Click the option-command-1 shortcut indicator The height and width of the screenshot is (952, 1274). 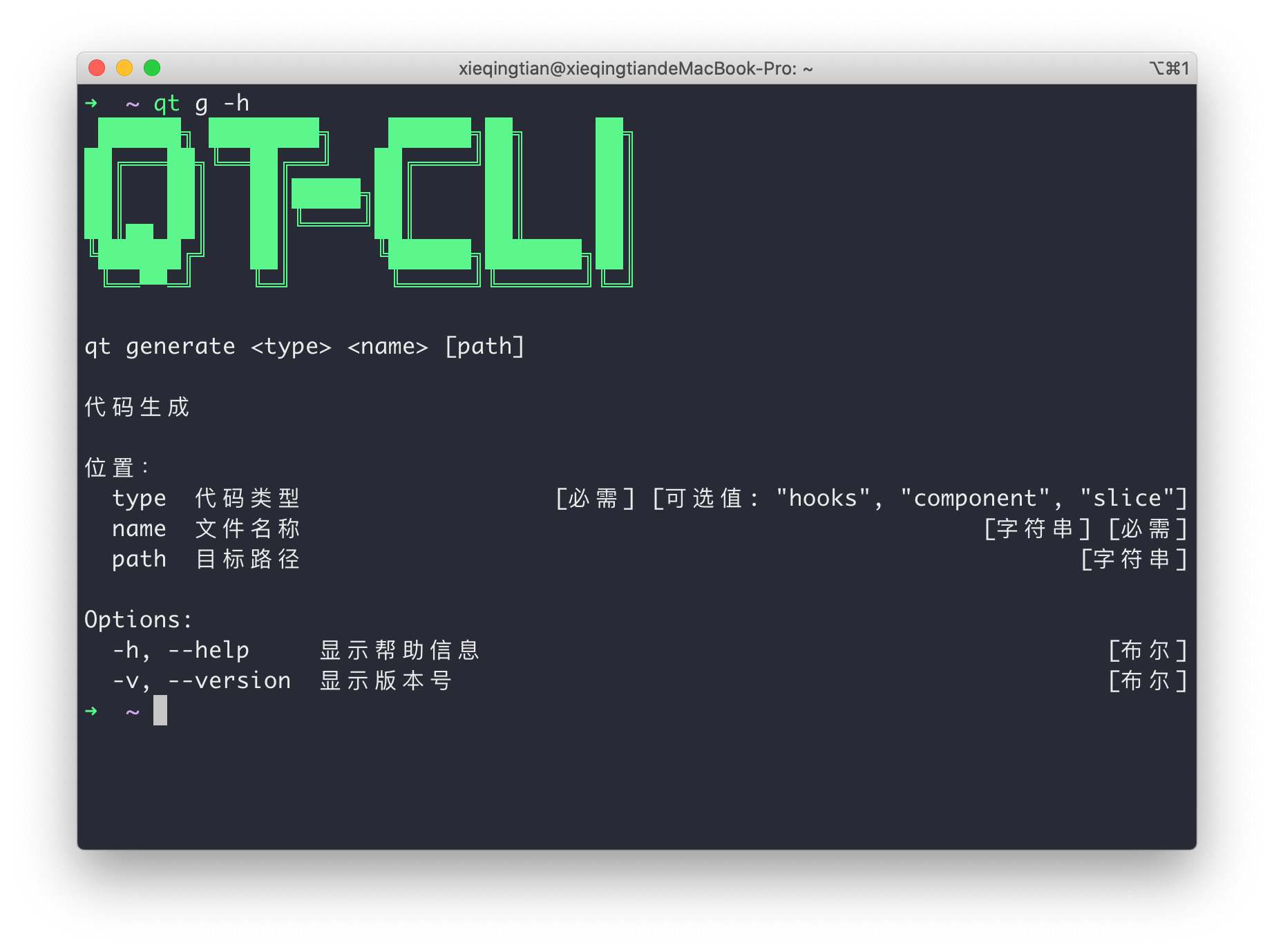click(1169, 68)
